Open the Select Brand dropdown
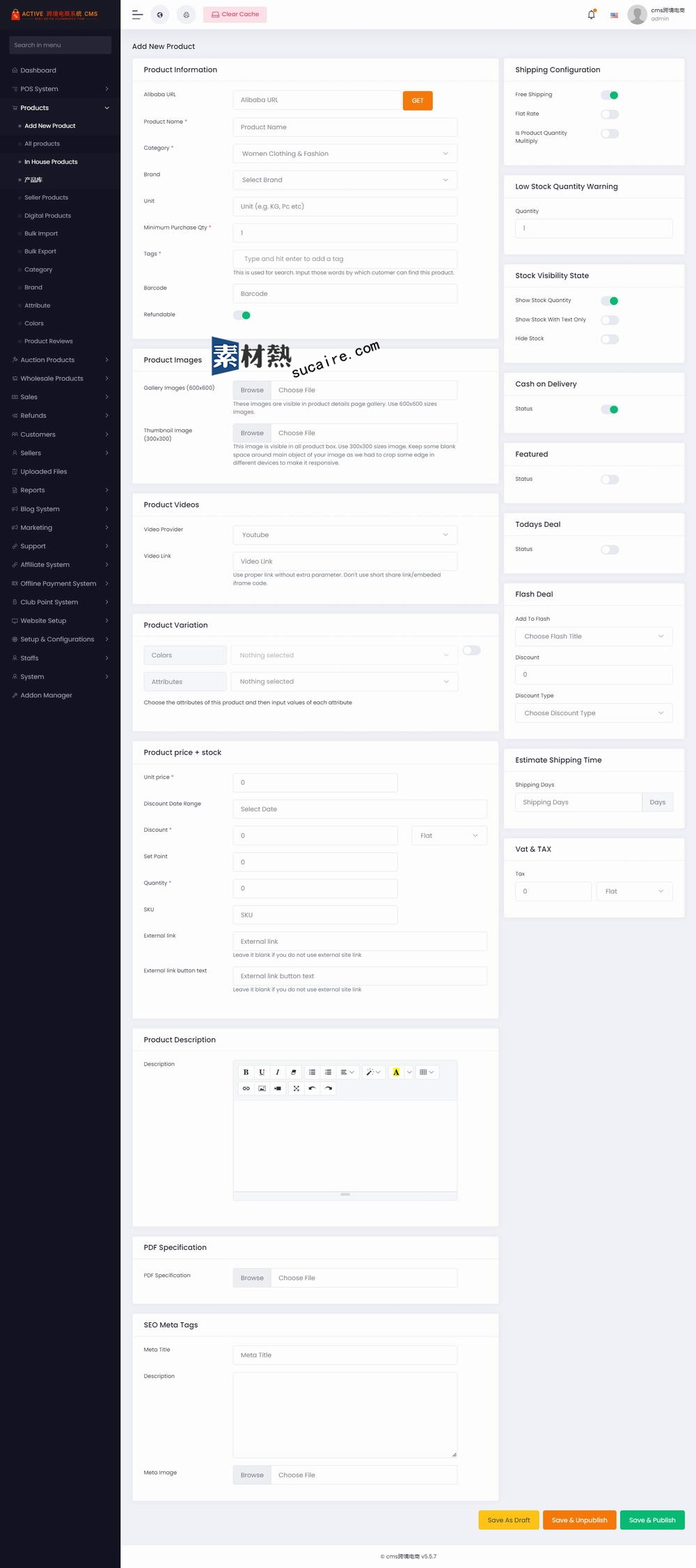 click(345, 180)
